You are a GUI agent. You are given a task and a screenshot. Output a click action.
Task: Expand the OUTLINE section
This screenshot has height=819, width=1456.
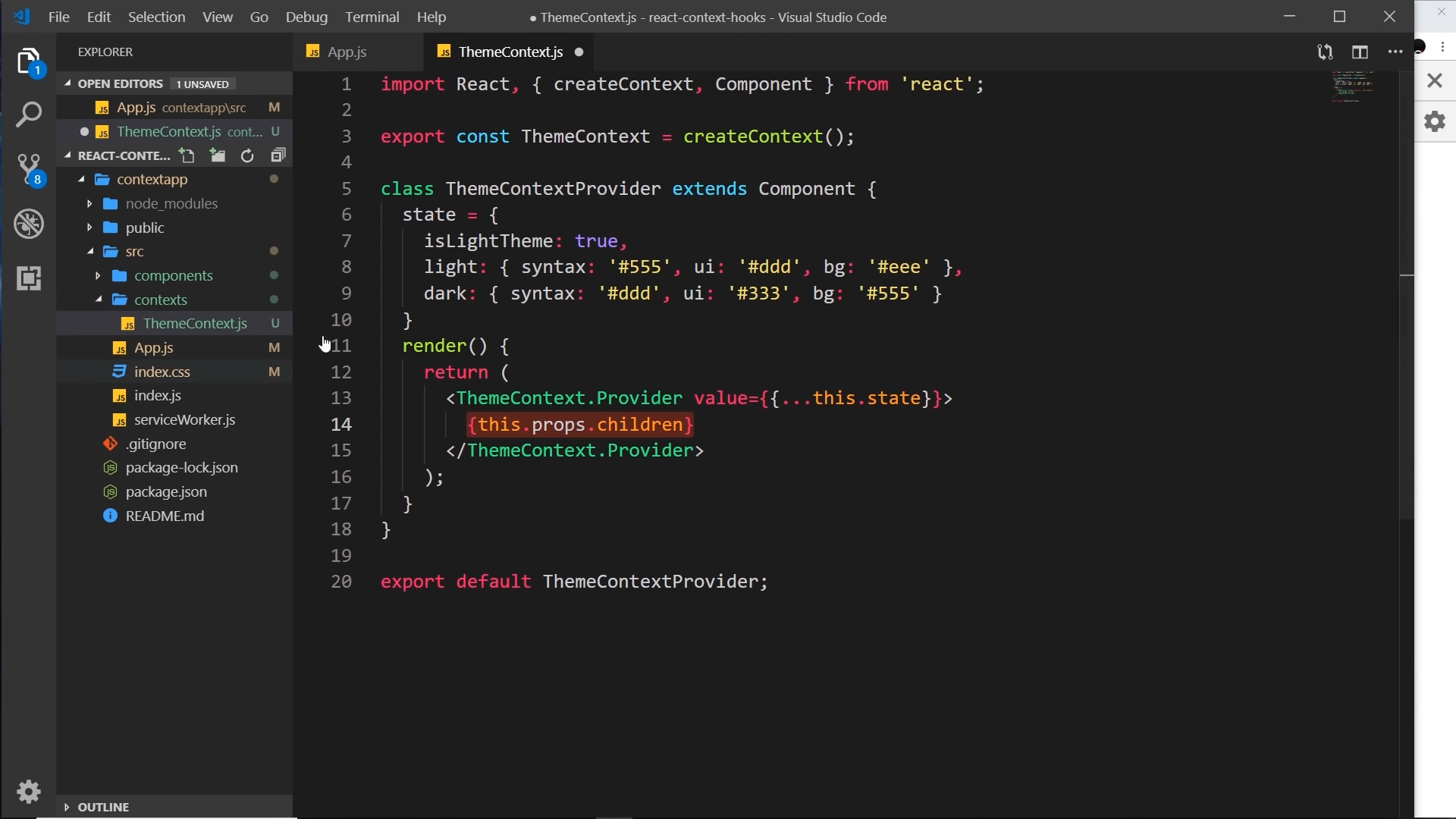[x=103, y=807]
